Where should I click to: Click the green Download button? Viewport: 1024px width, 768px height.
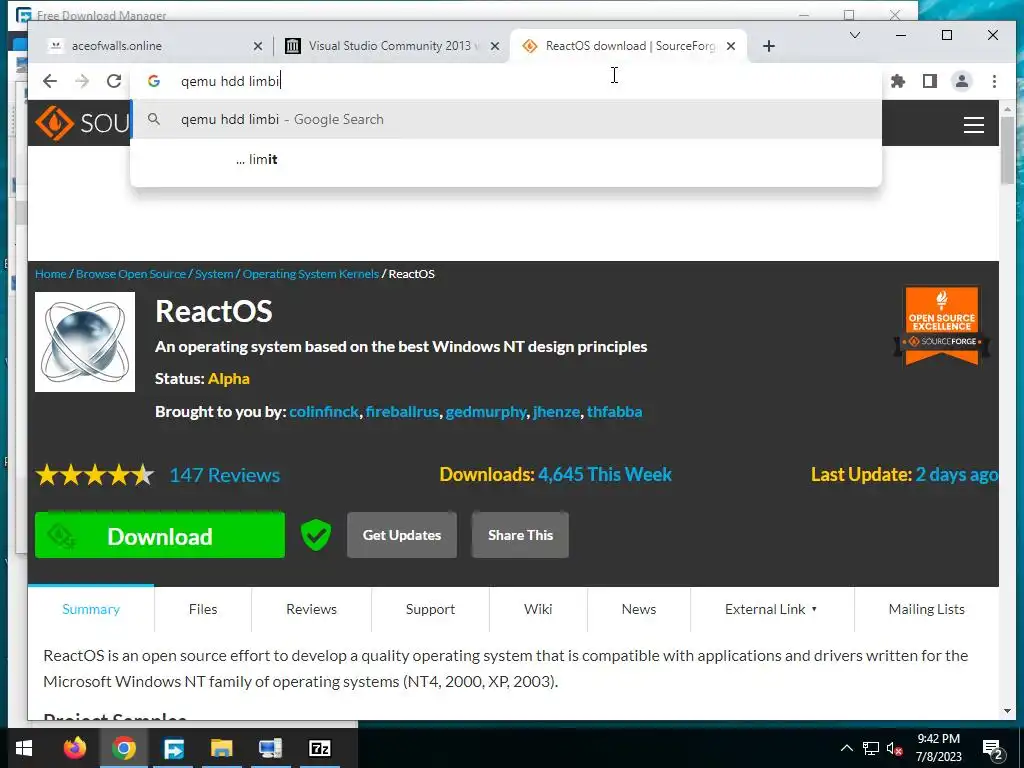(x=160, y=536)
